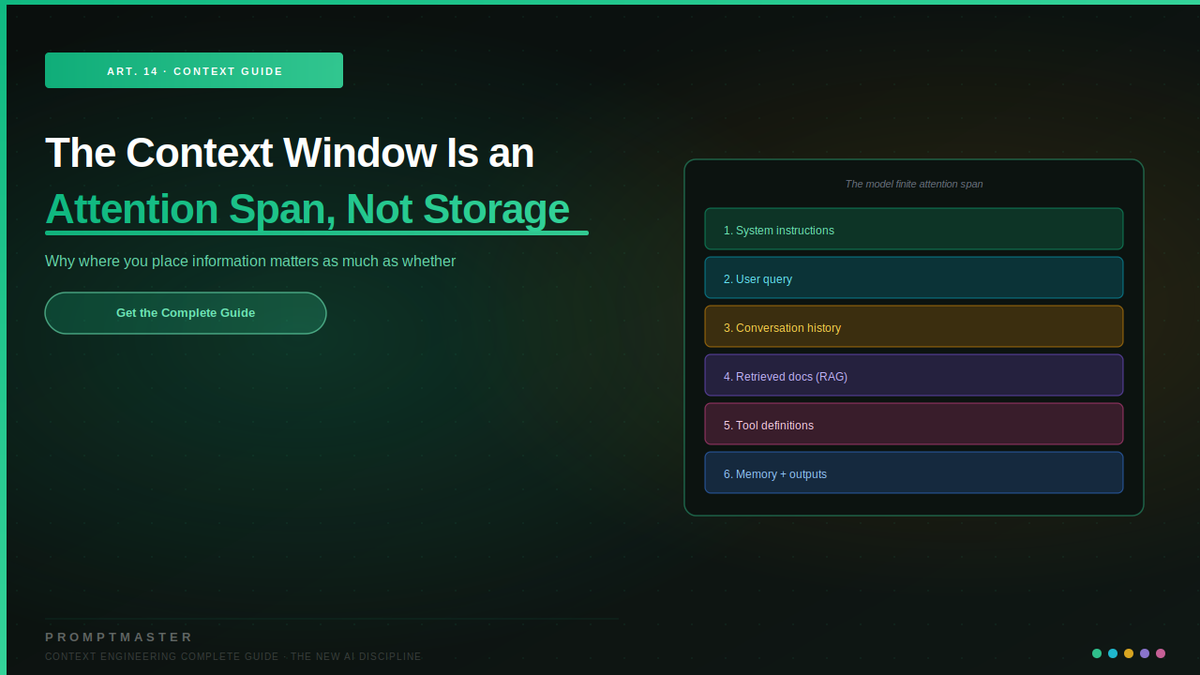Image resolution: width=1200 pixels, height=675 pixels.
Task: Click the green dot in the bottom corner
Action: [x=1097, y=654]
